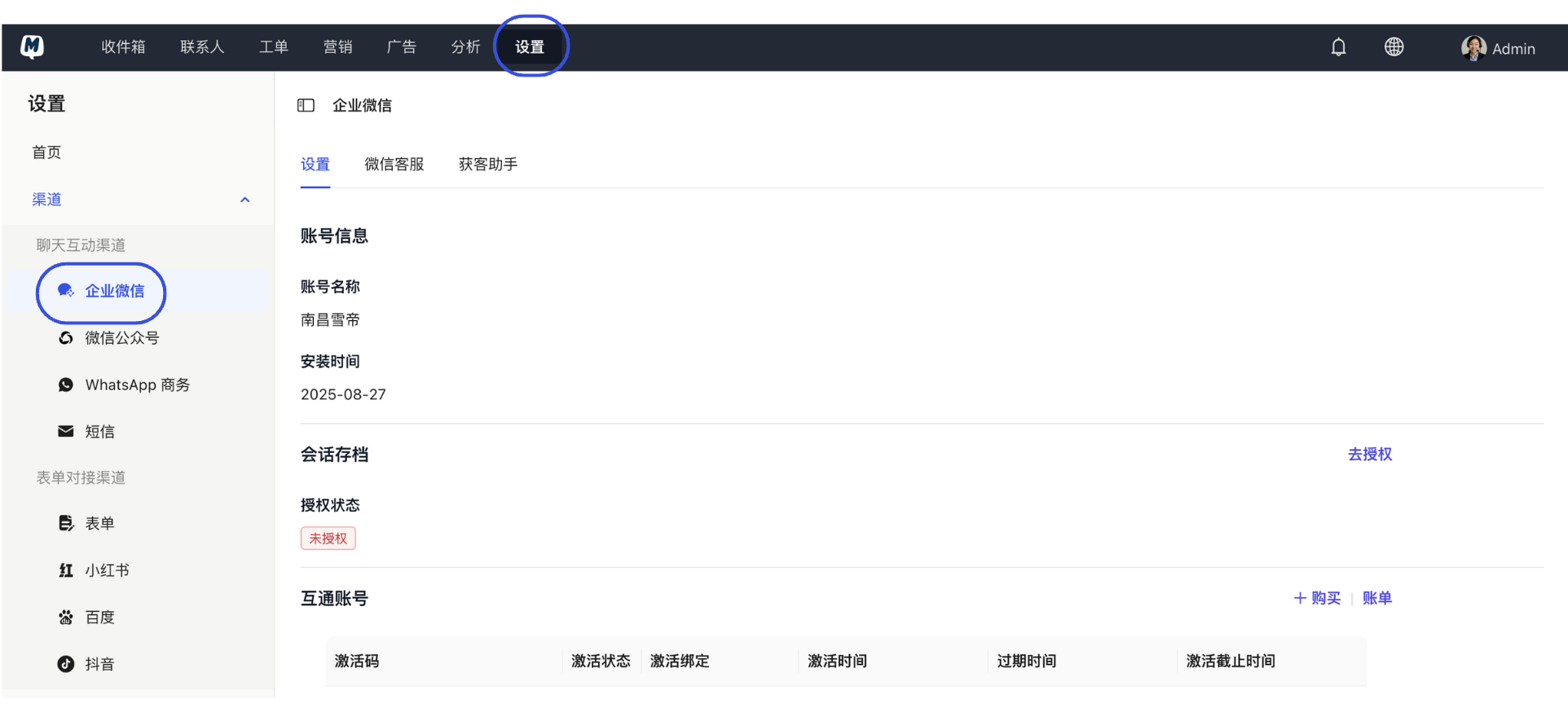Click the 设置 sidebar title
Image resolution: width=1568 pixels, height=704 pixels.
[46, 104]
